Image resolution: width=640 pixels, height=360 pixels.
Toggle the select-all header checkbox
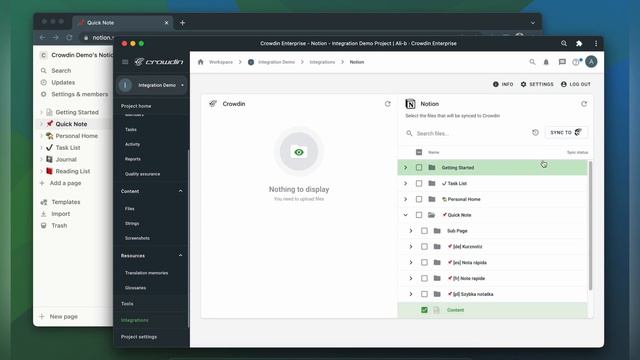(419, 152)
